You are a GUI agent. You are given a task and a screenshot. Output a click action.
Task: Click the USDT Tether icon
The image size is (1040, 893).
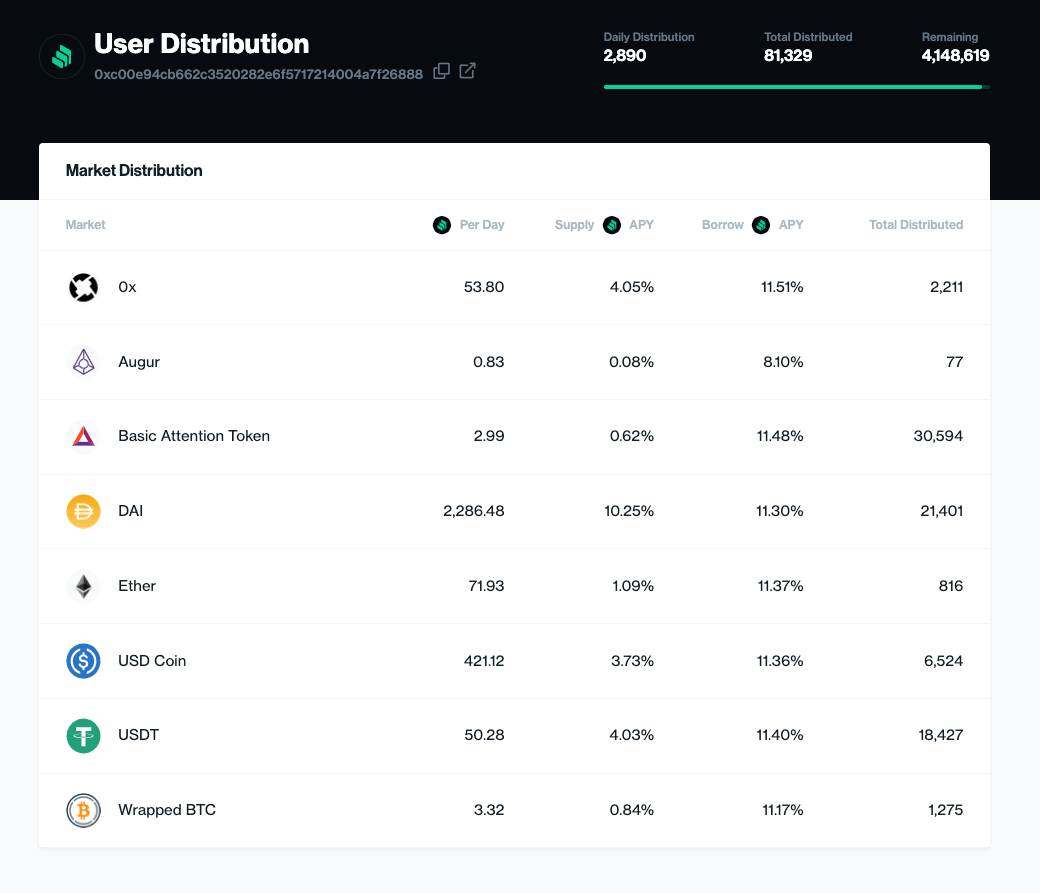83,735
